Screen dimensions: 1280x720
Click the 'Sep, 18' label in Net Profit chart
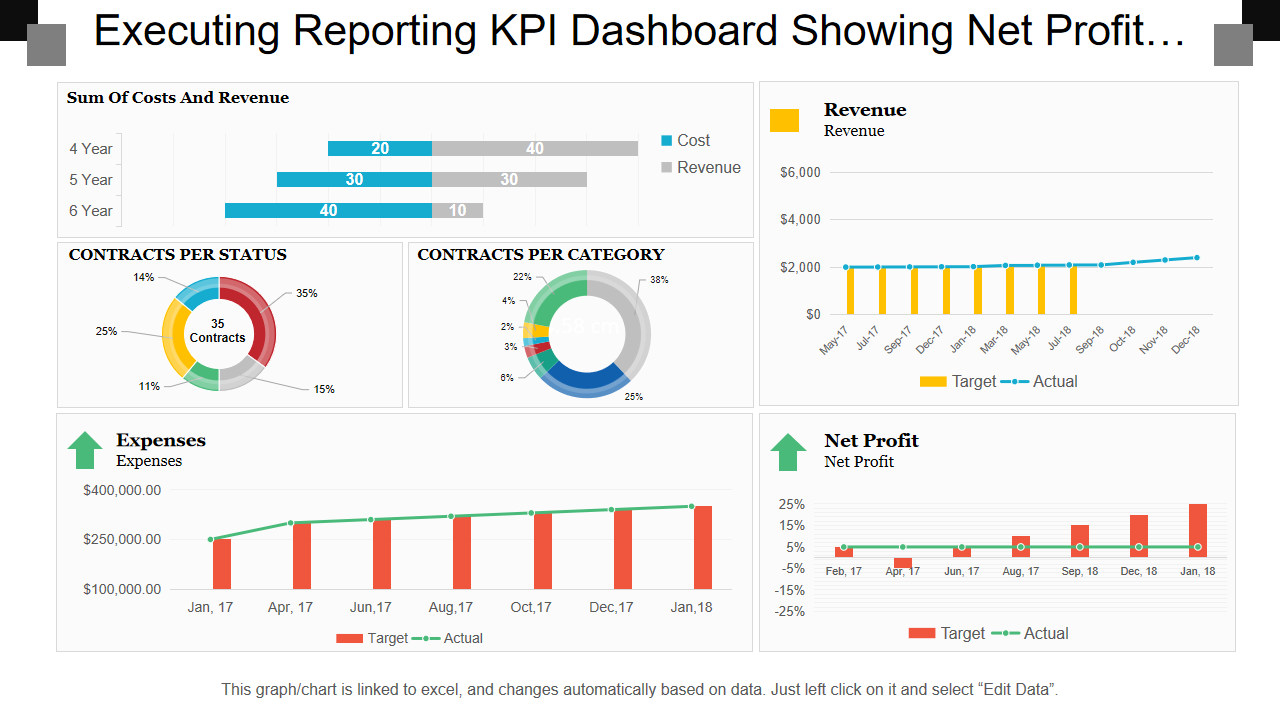[1080, 571]
